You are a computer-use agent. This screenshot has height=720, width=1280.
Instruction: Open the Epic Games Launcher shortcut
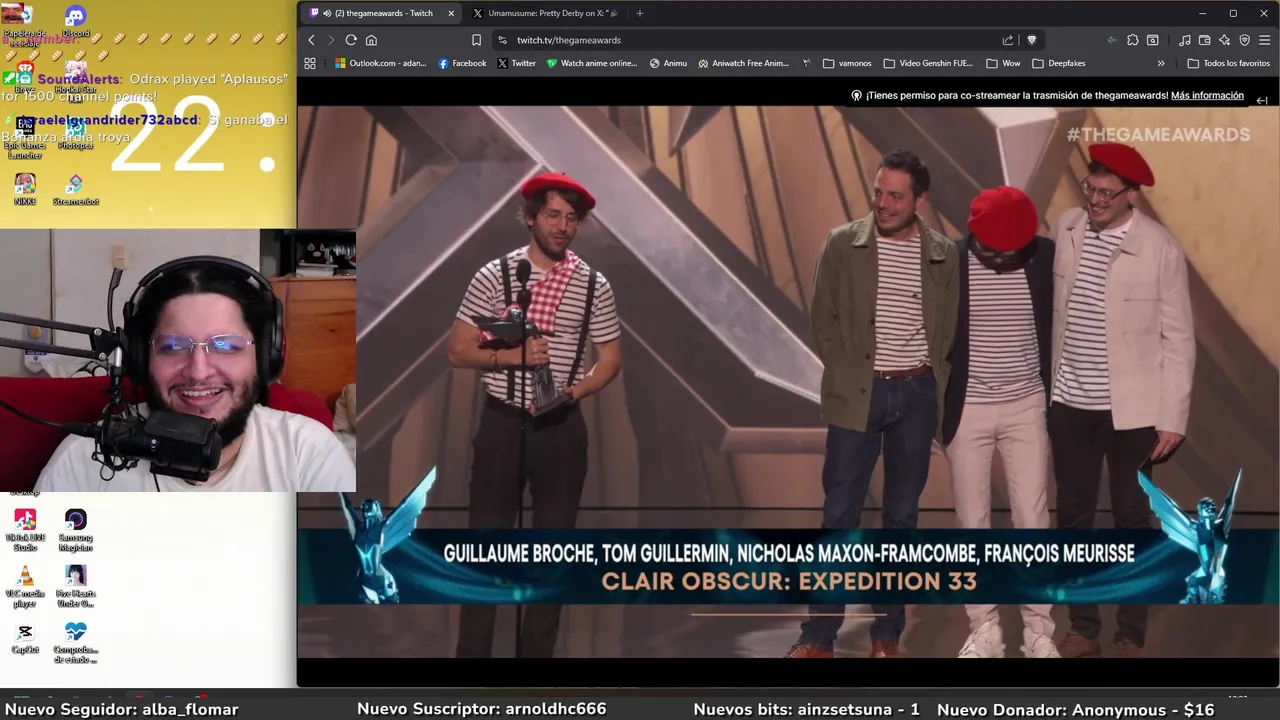point(24,138)
